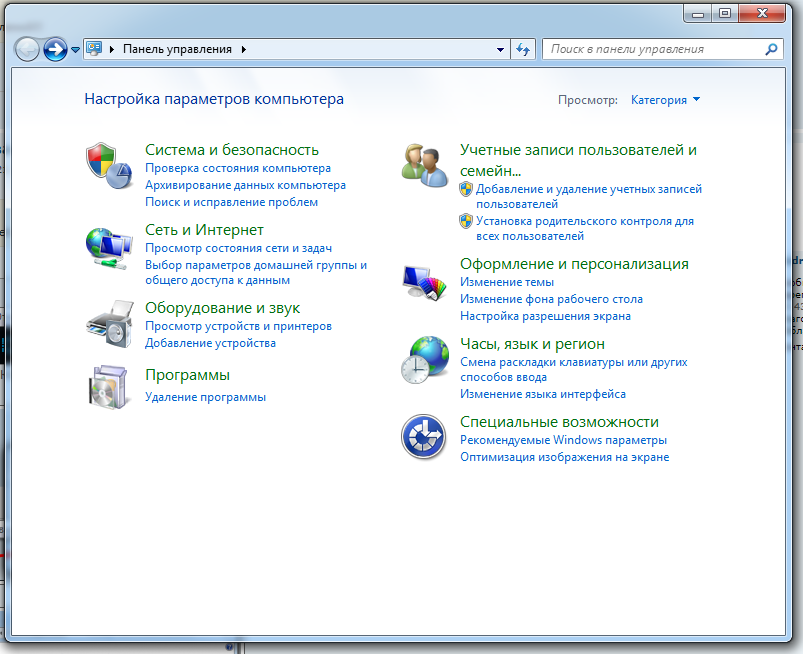This screenshot has height=654, width=803.
Task: Click Изменение темы link
Action: pyautogui.click(x=506, y=282)
